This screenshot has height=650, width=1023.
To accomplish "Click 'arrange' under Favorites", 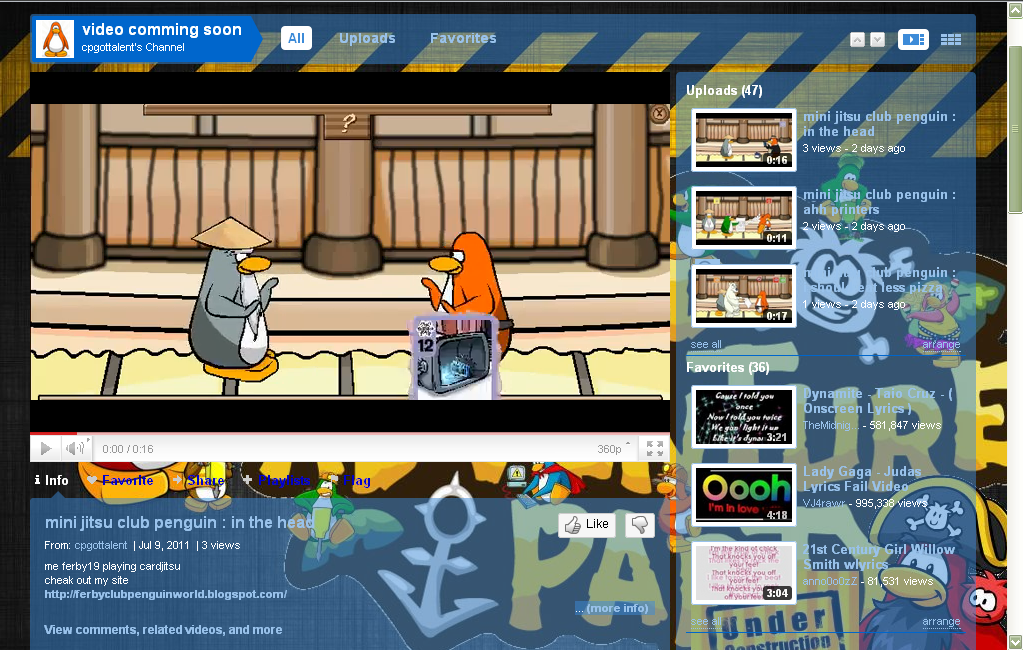I will tap(941, 621).
